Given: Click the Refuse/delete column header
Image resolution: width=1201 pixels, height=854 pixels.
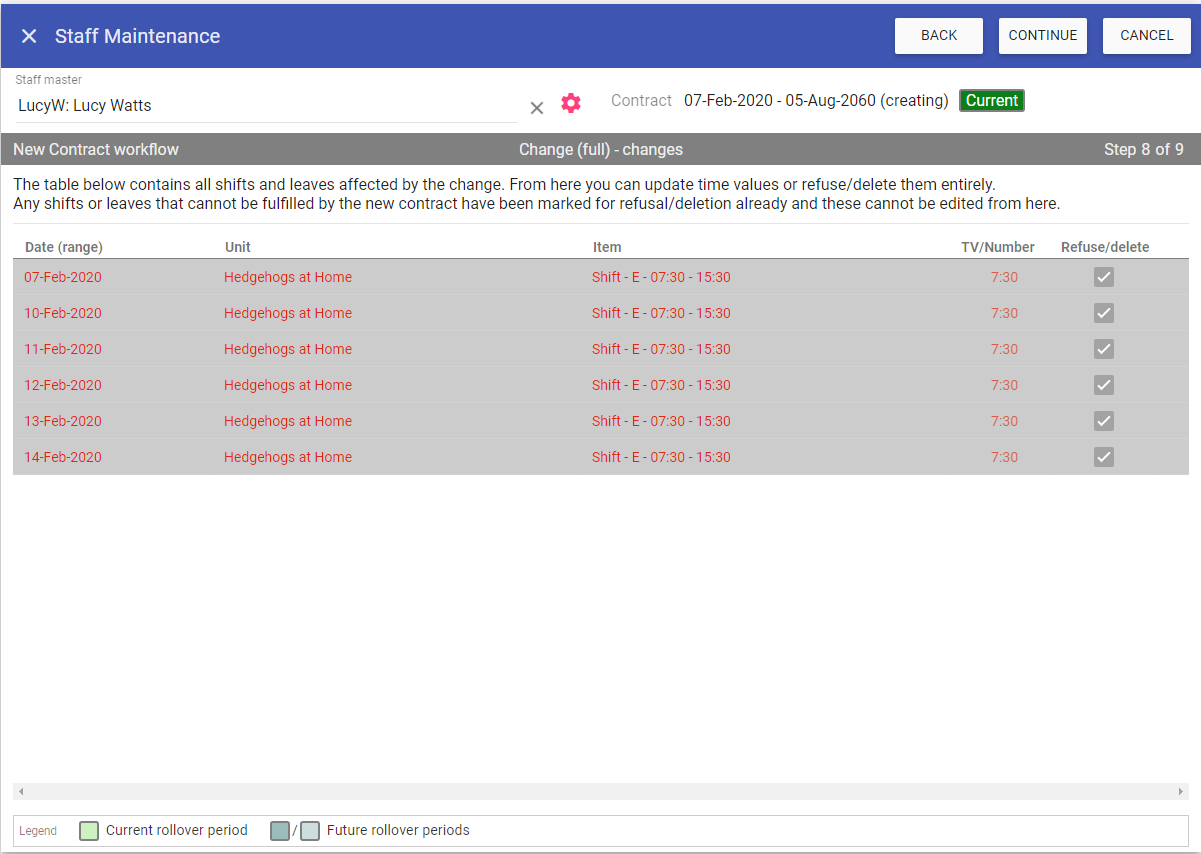Looking at the screenshot, I should pos(1105,247).
